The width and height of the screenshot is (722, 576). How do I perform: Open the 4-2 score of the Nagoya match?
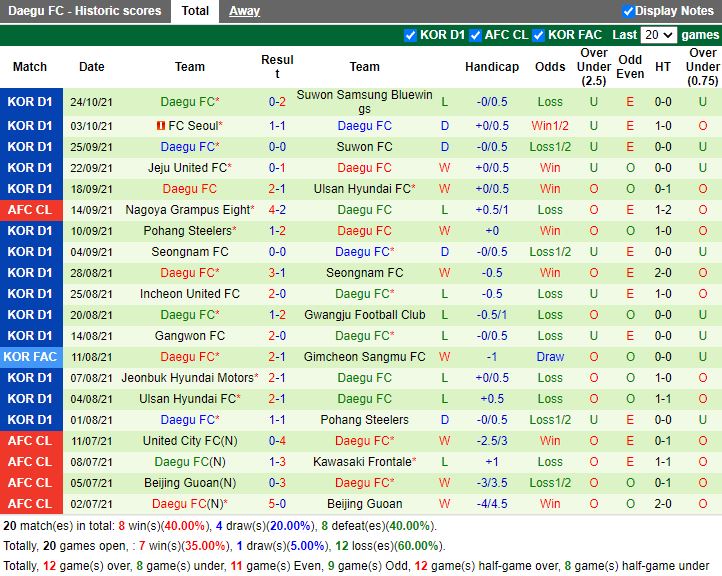point(277,210)
